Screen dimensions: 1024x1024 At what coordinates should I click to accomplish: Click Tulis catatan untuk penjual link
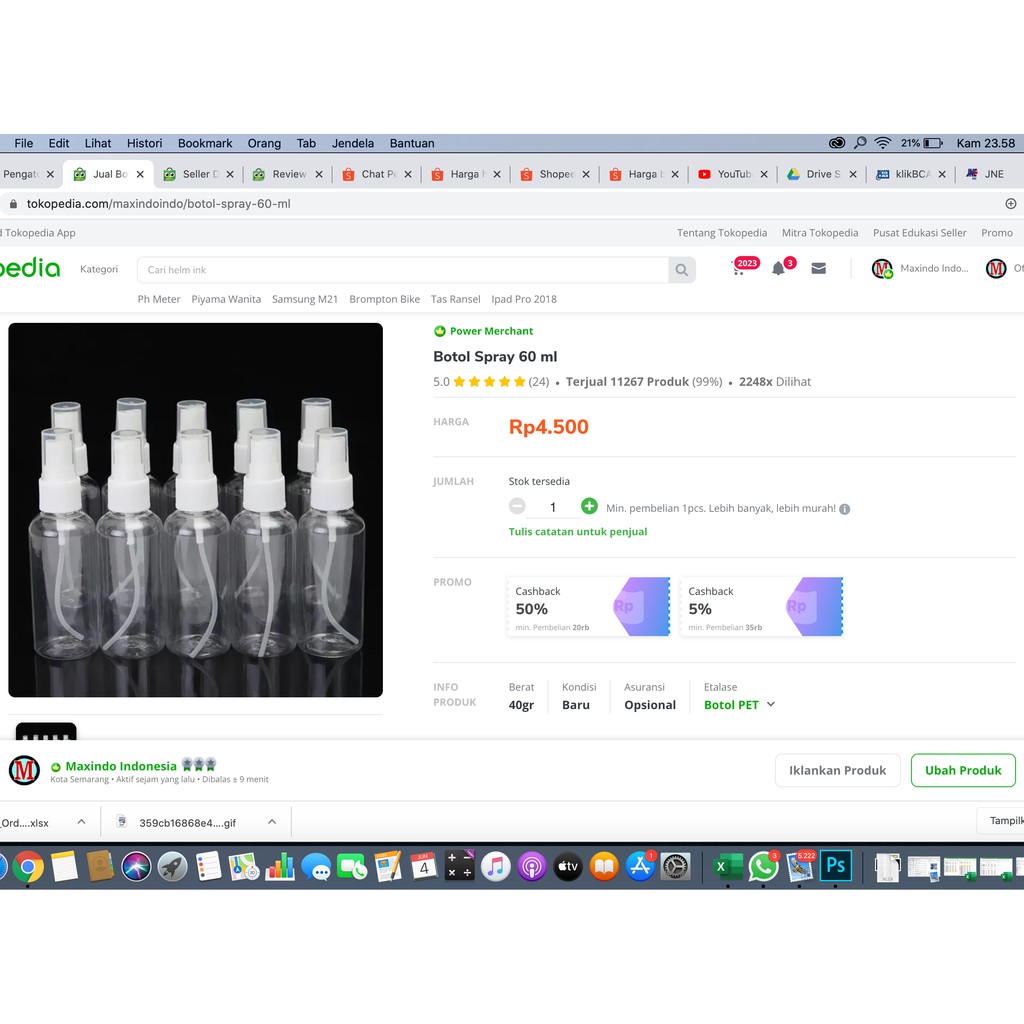coord(578,532)
